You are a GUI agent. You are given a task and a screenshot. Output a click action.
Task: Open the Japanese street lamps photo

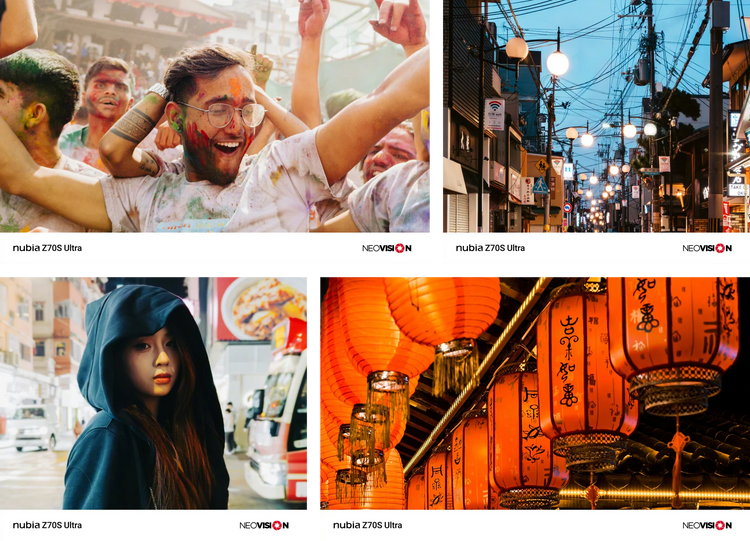point(596,116)
